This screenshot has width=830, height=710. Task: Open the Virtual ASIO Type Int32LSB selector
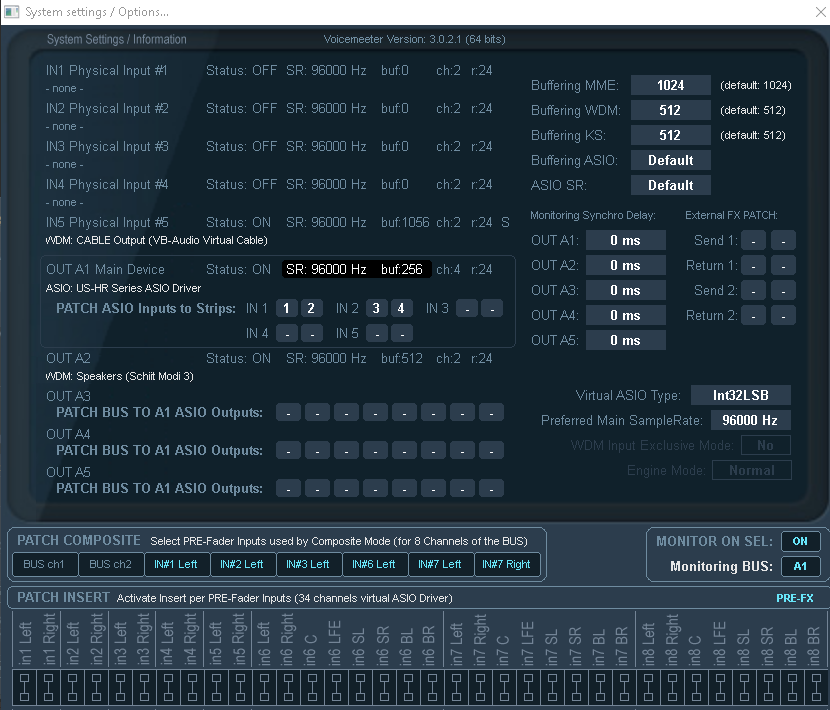click(740, 395)
